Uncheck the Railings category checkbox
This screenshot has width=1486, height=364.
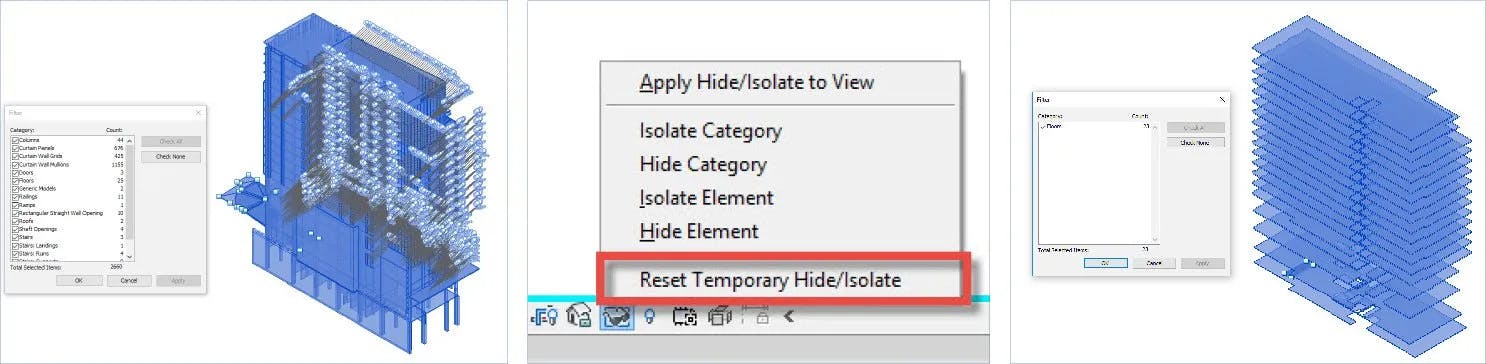(14, 197)
